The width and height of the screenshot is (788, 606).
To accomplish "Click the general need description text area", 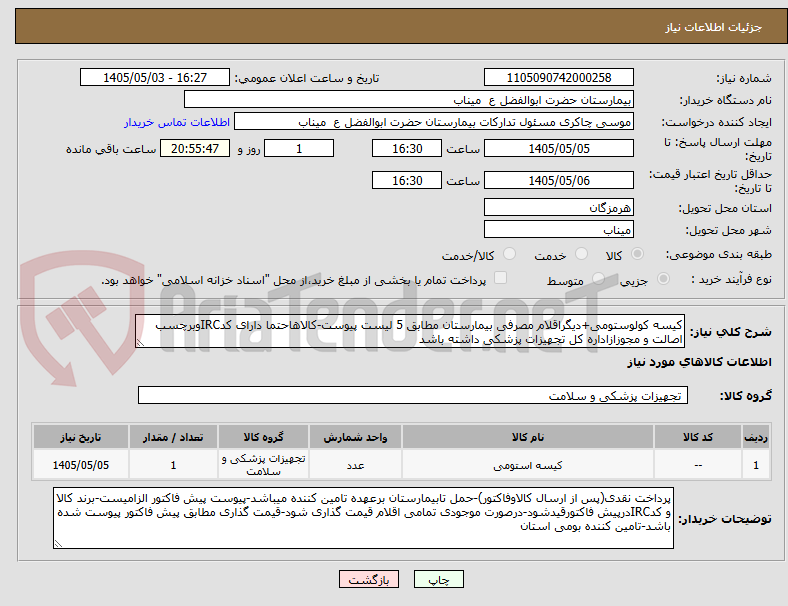I will click(x=410, y=331).
